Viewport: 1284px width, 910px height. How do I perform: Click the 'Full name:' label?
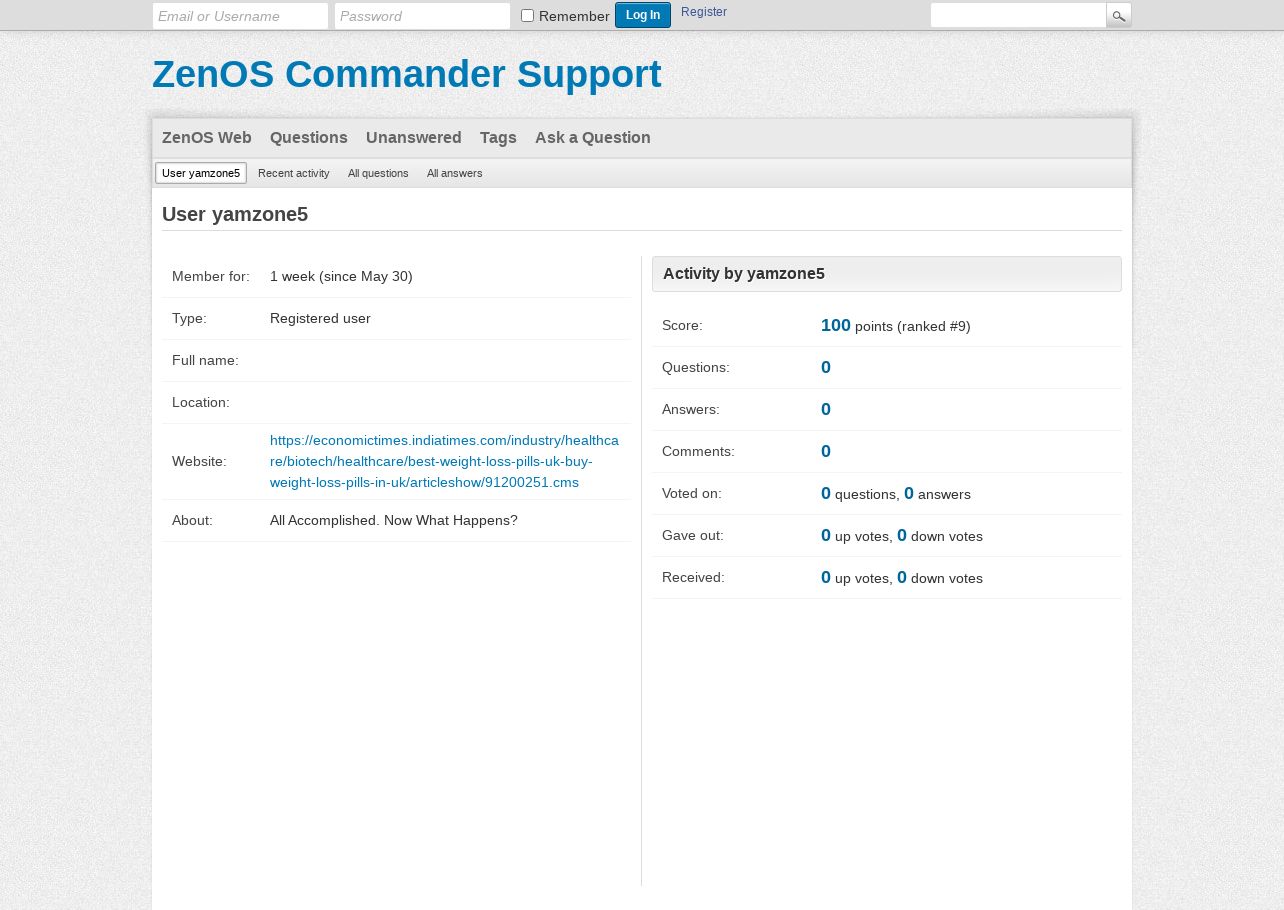point(205,360)
